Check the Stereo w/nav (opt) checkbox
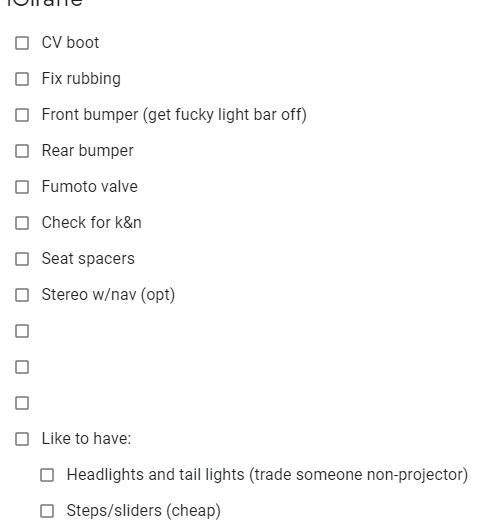This screenshot has width=483, height=530. [x=22, y=295]
